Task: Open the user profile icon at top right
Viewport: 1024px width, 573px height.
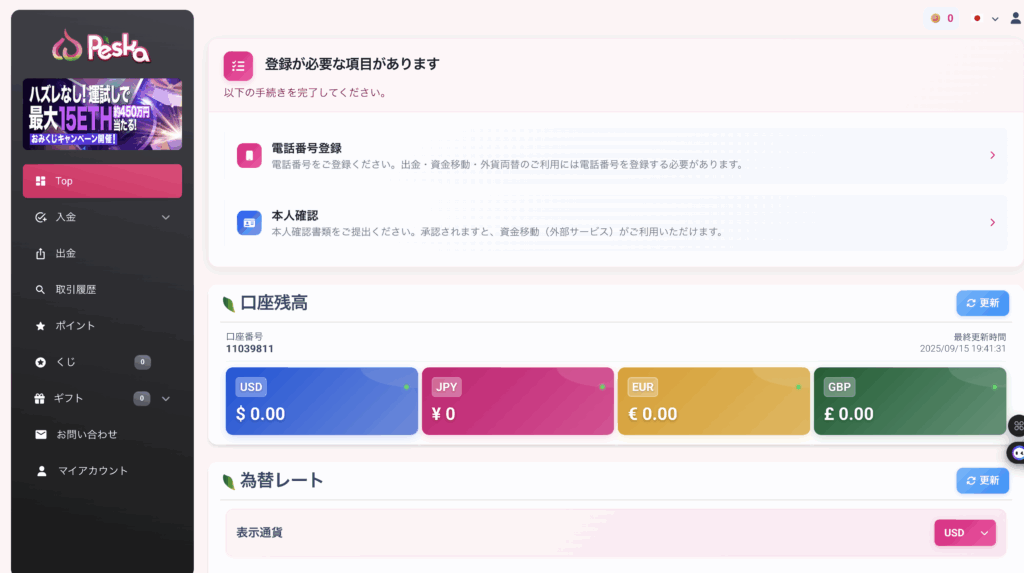Action: pos(1016,18)
